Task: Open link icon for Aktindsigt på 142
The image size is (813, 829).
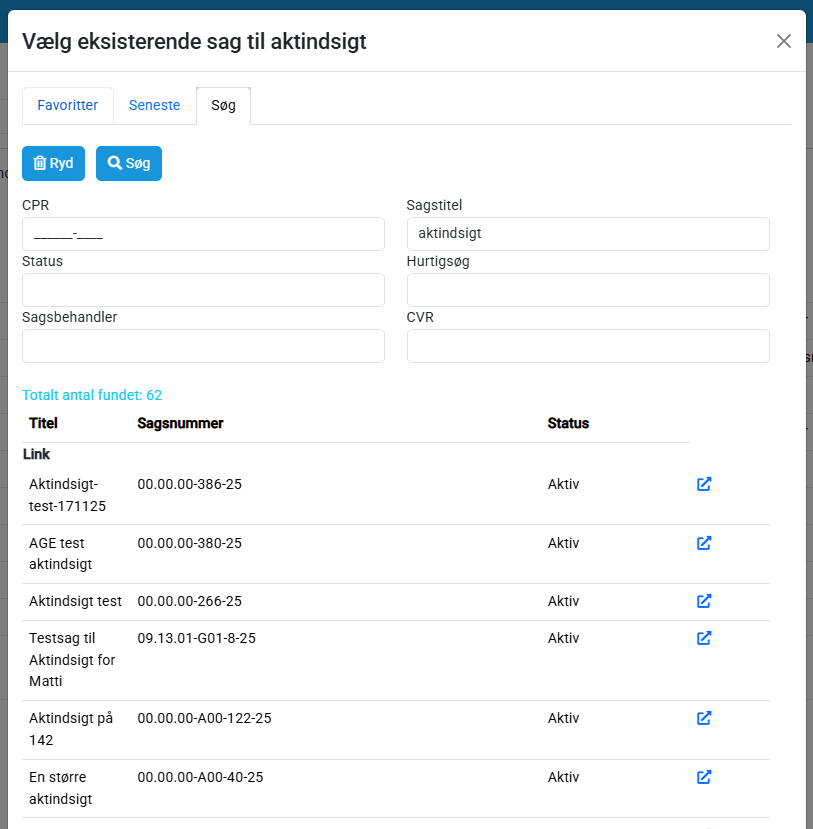Action: (704, 718)
